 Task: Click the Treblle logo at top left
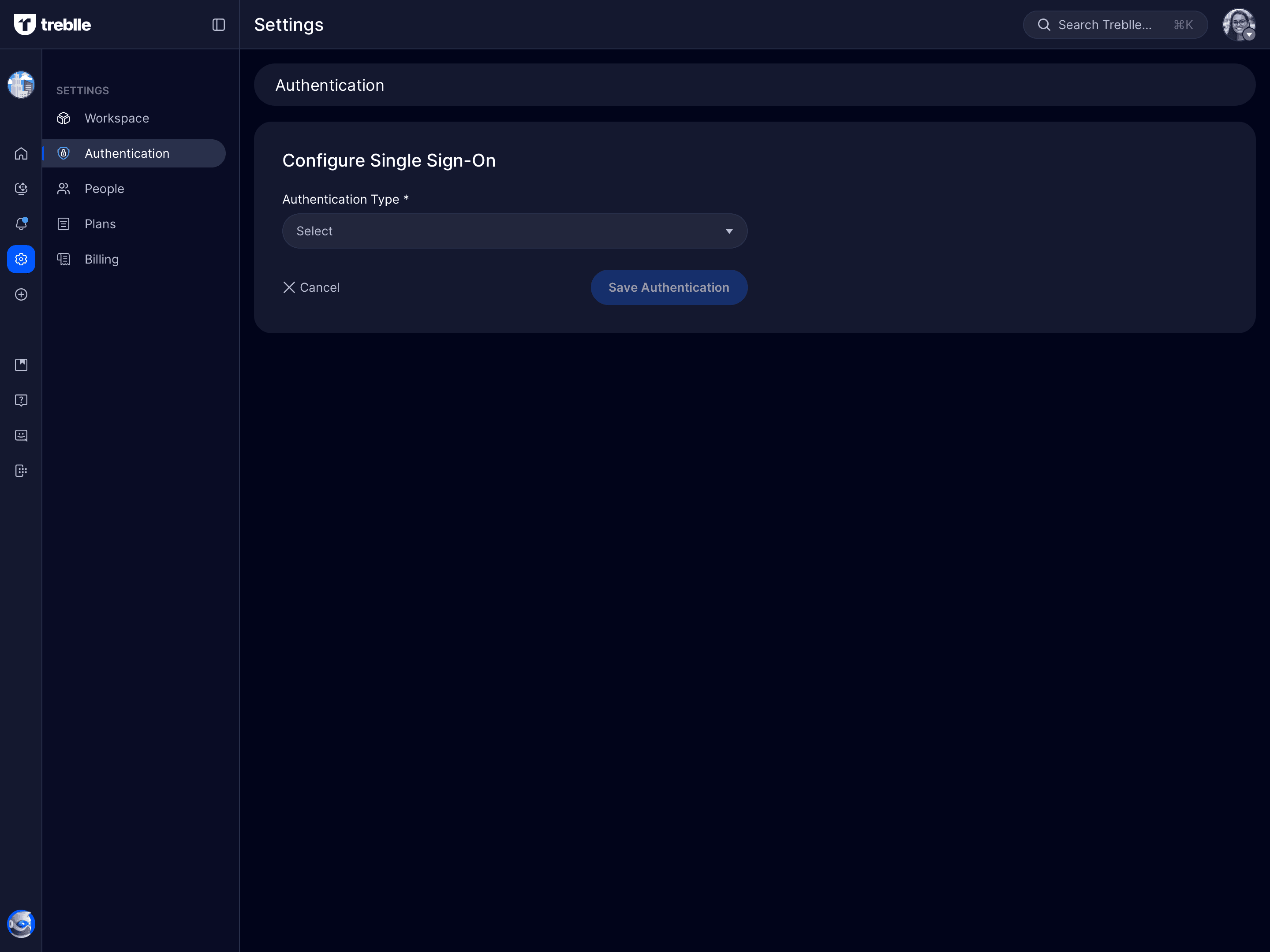(x=52, y=24)
